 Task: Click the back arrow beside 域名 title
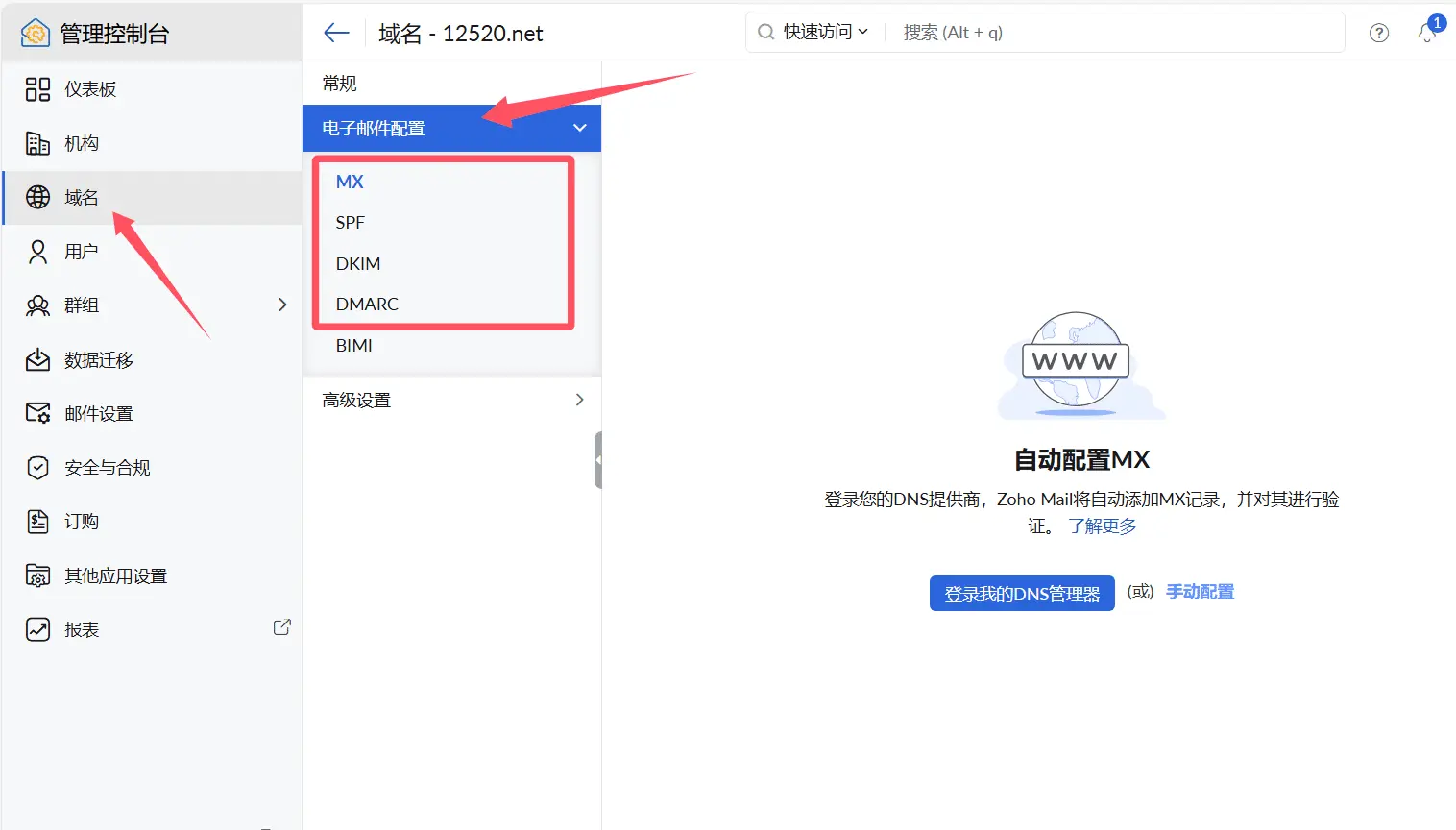pyautogui.click(x=336, y=34)
